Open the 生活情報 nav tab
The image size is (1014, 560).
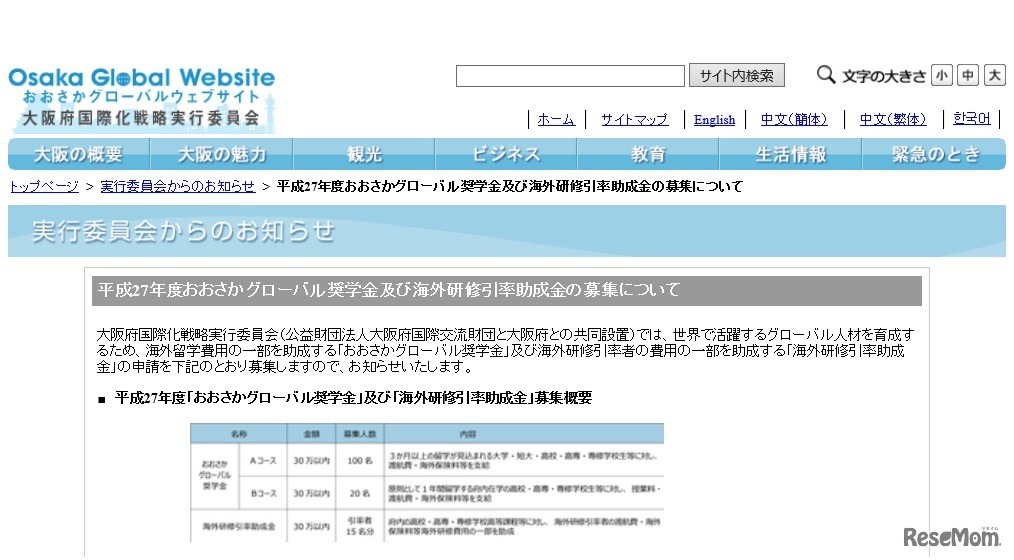coord(790,155)
